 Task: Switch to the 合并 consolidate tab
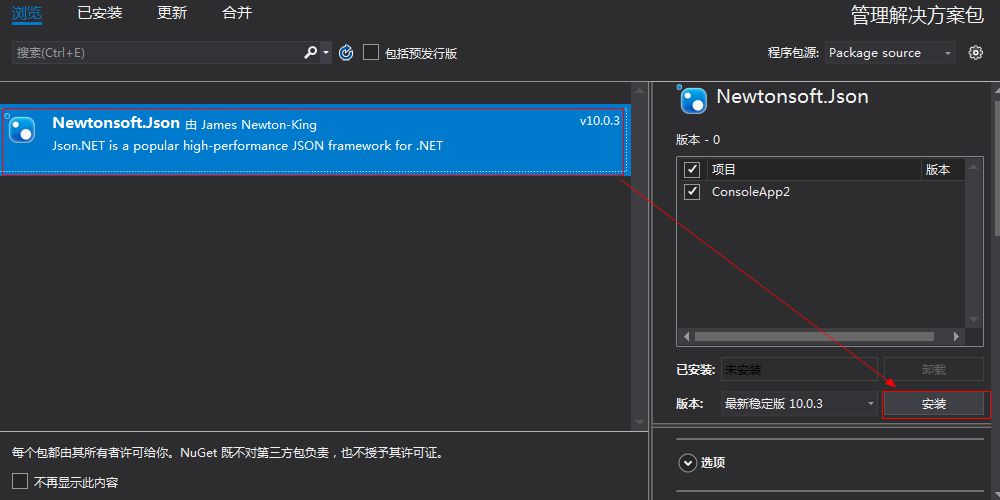(237, 13)
